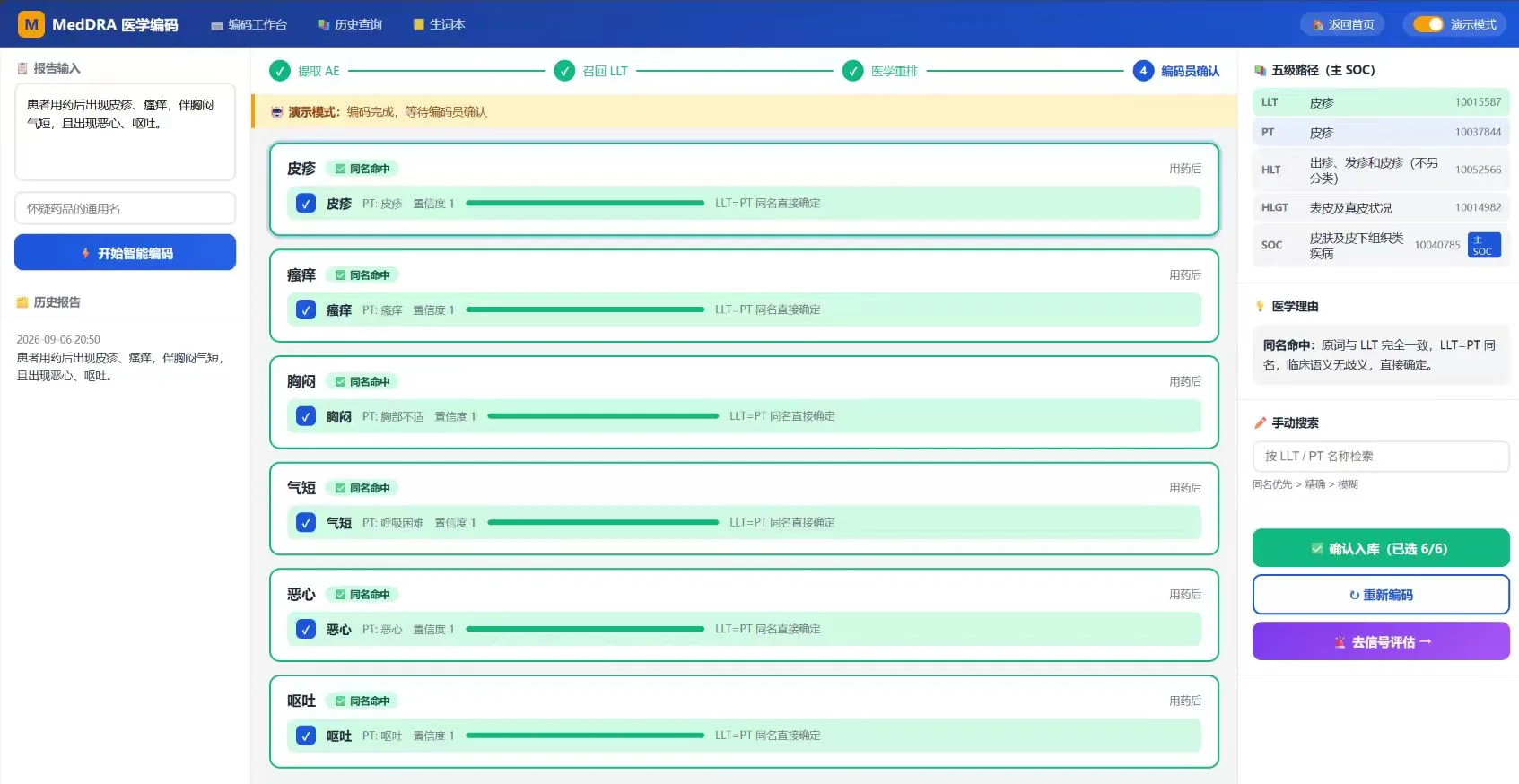Click the 开始智能编码 button
The width and height of the screenshot is (1519, 784).
(126, 253)
